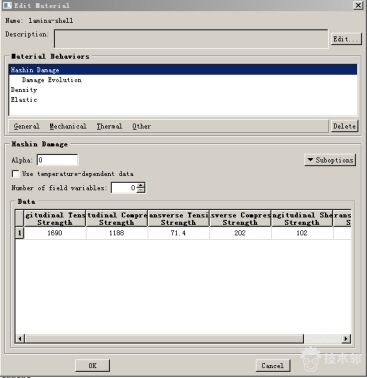Select Elastic in the Material Behaviors list

point(24,100)
